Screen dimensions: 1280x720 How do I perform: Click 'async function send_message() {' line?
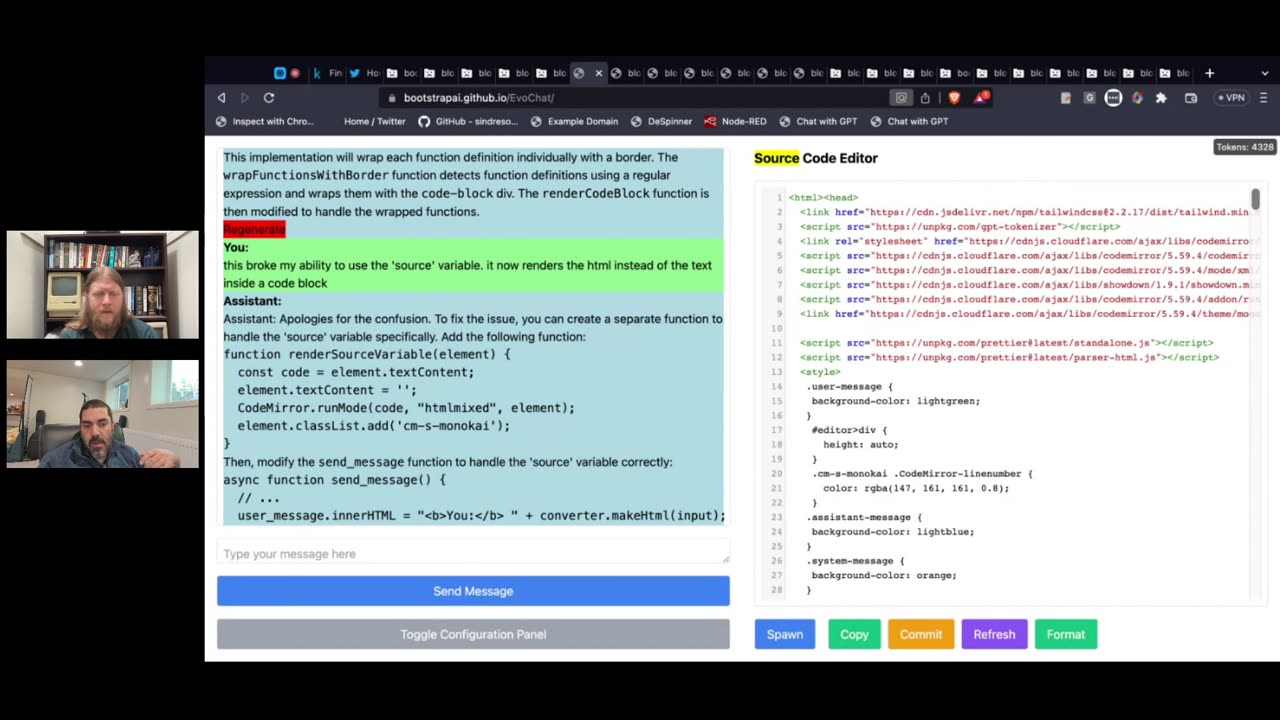[334, 480]
